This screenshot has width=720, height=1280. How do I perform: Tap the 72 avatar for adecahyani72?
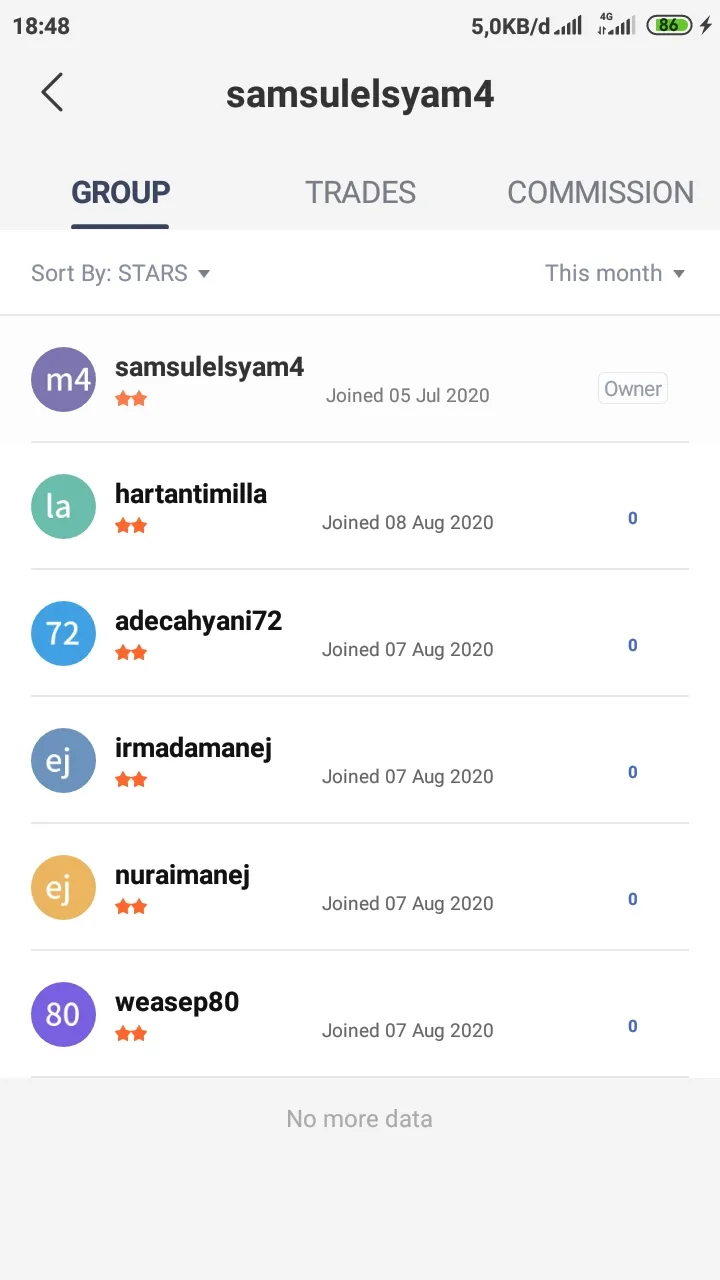pos(63,633)
